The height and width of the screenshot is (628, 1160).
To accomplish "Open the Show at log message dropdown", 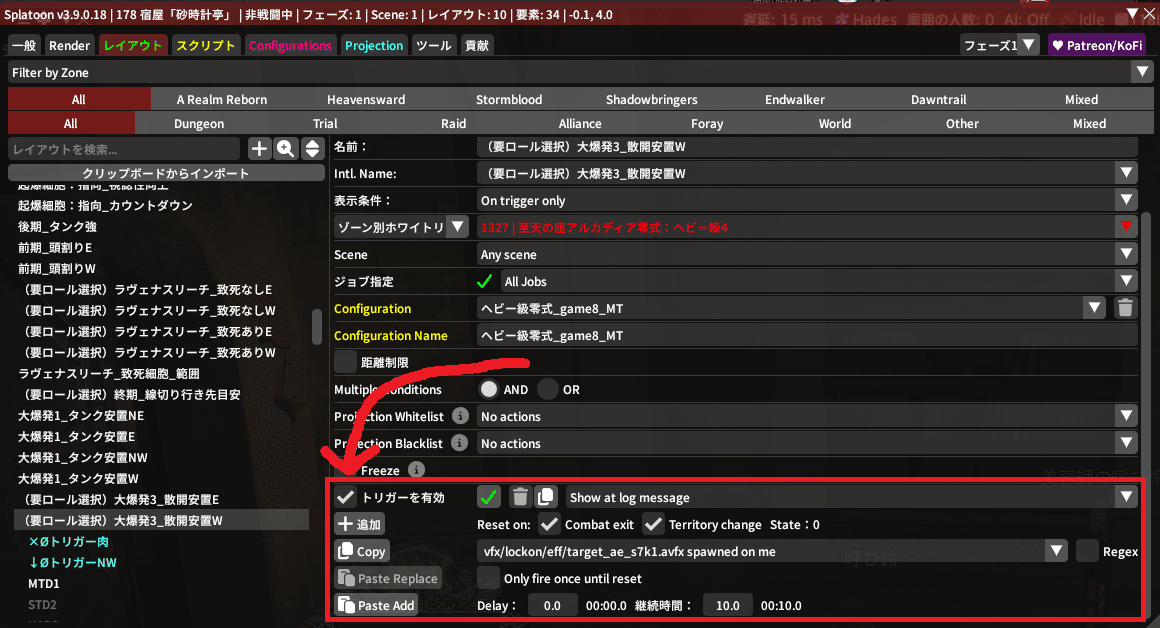I will 851,497.
